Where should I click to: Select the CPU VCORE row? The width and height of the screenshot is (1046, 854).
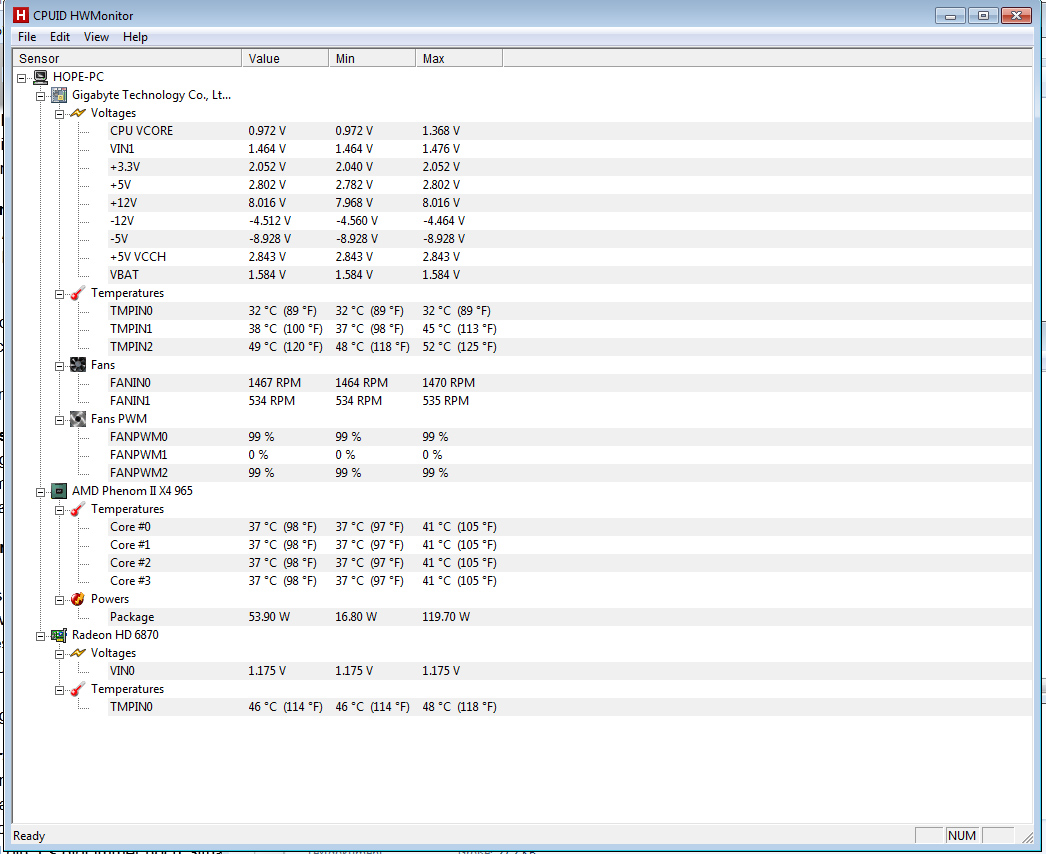click(570, 131)
